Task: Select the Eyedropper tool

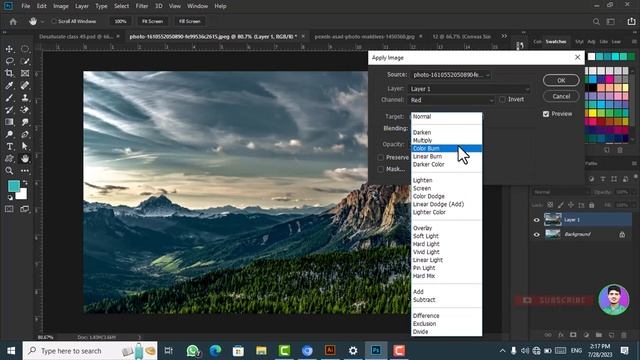Action: tap(9, 85)
